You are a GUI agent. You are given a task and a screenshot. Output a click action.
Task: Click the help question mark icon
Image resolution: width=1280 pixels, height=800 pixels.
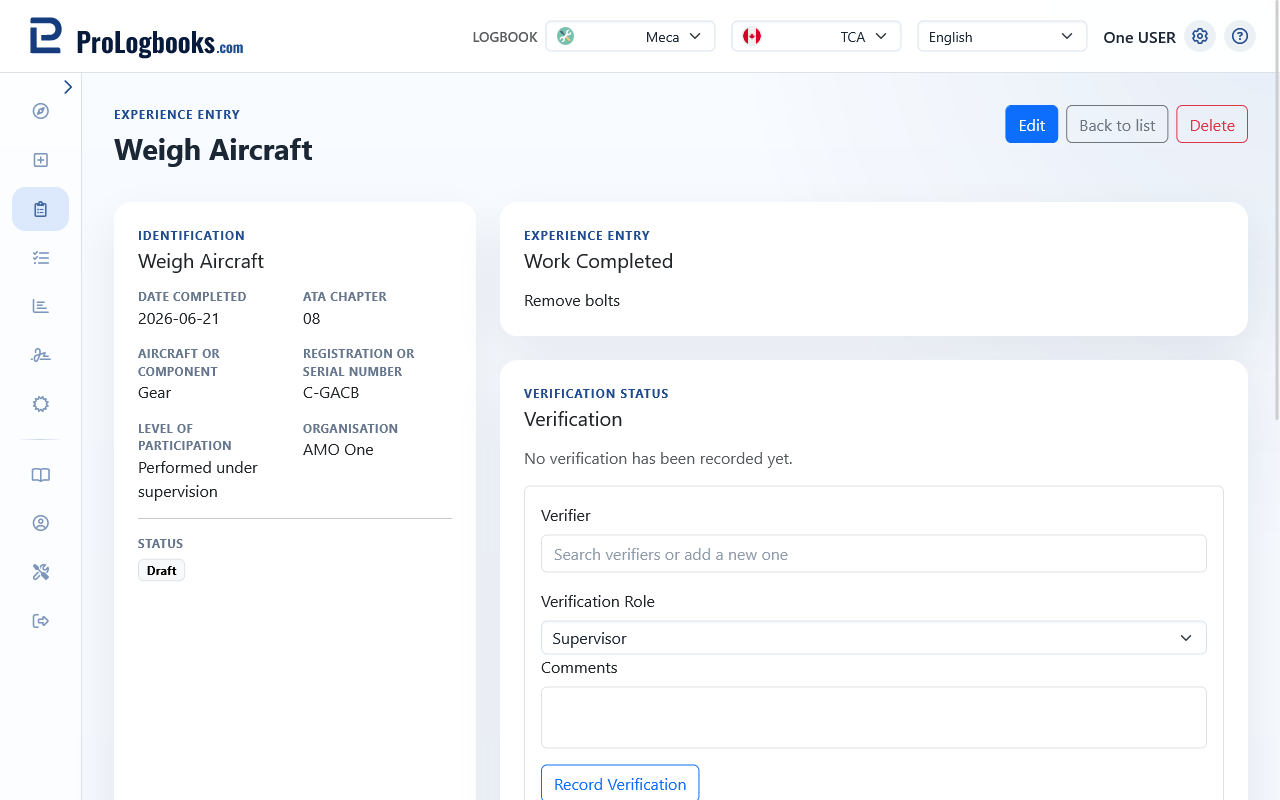[x=1240, y=36]
